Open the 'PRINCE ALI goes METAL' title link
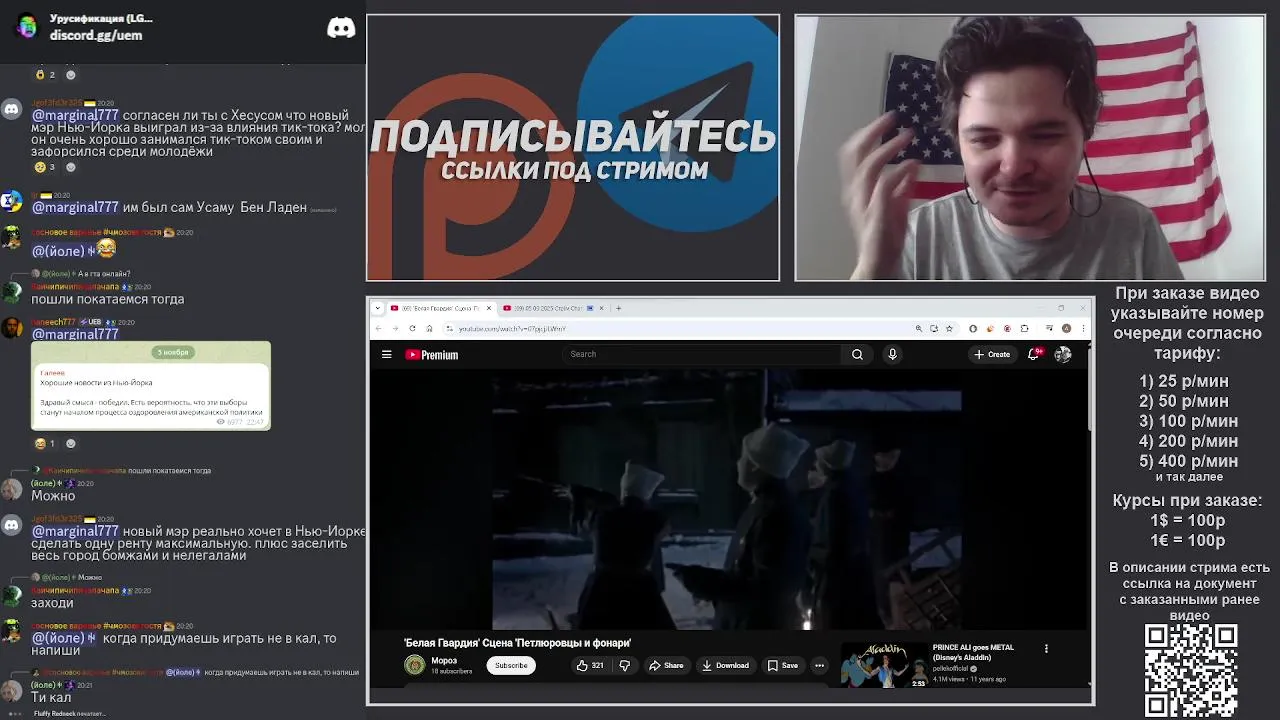The height and width of the screenshot is (720, 1280). point(973,652)
